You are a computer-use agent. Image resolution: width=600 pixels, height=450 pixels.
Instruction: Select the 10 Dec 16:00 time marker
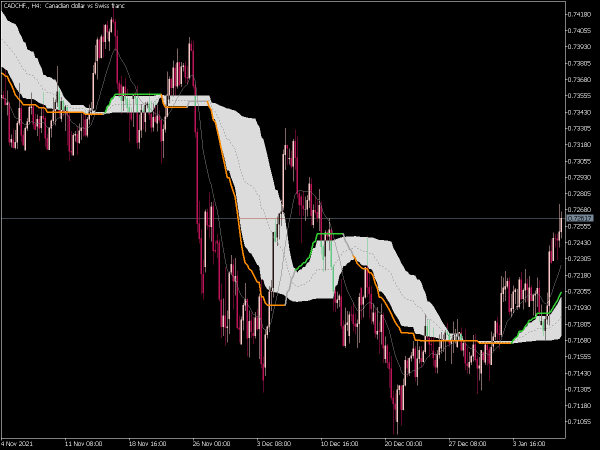tap(338, 441)
